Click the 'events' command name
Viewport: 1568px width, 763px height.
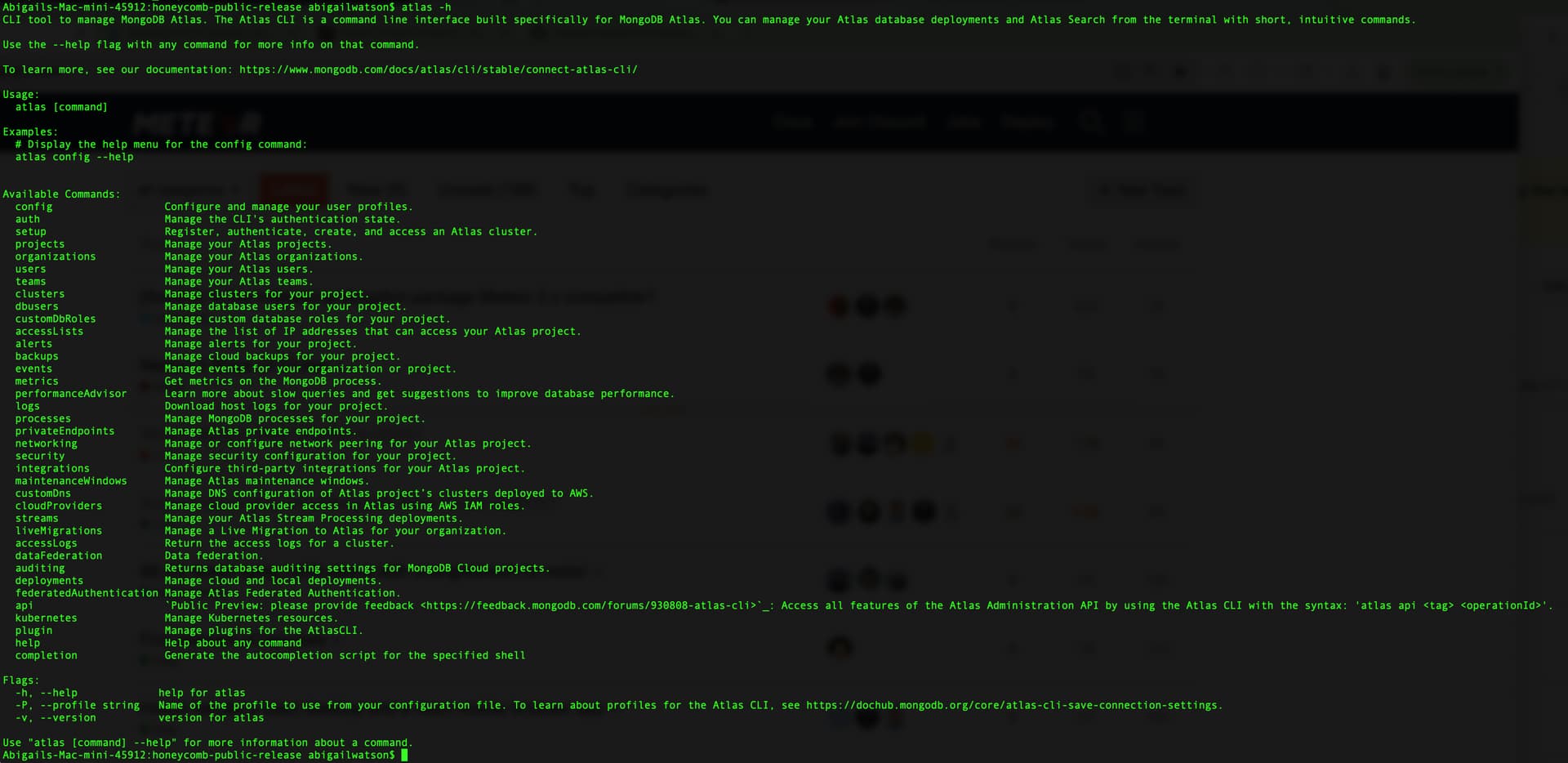[x=33, y=368]
